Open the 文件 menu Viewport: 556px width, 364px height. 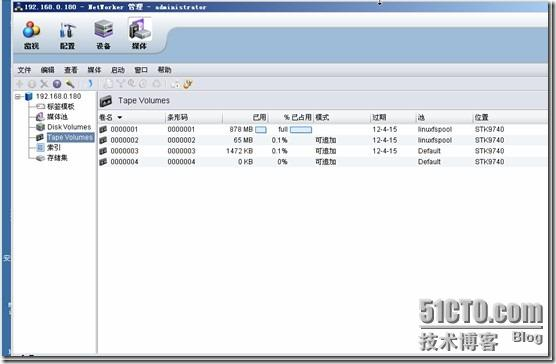[x=24, y=70]
